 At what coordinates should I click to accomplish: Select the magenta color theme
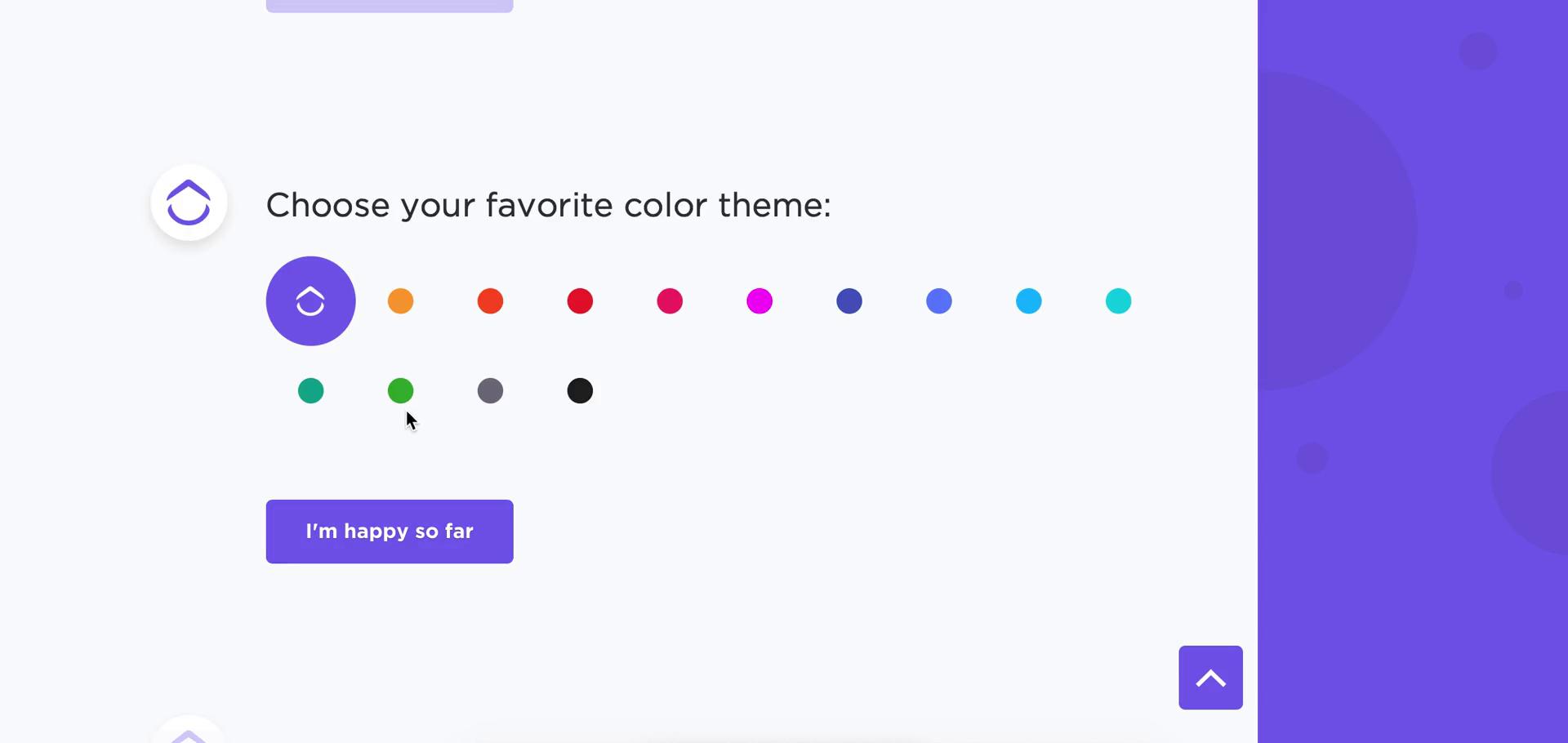tap(759, 301)
